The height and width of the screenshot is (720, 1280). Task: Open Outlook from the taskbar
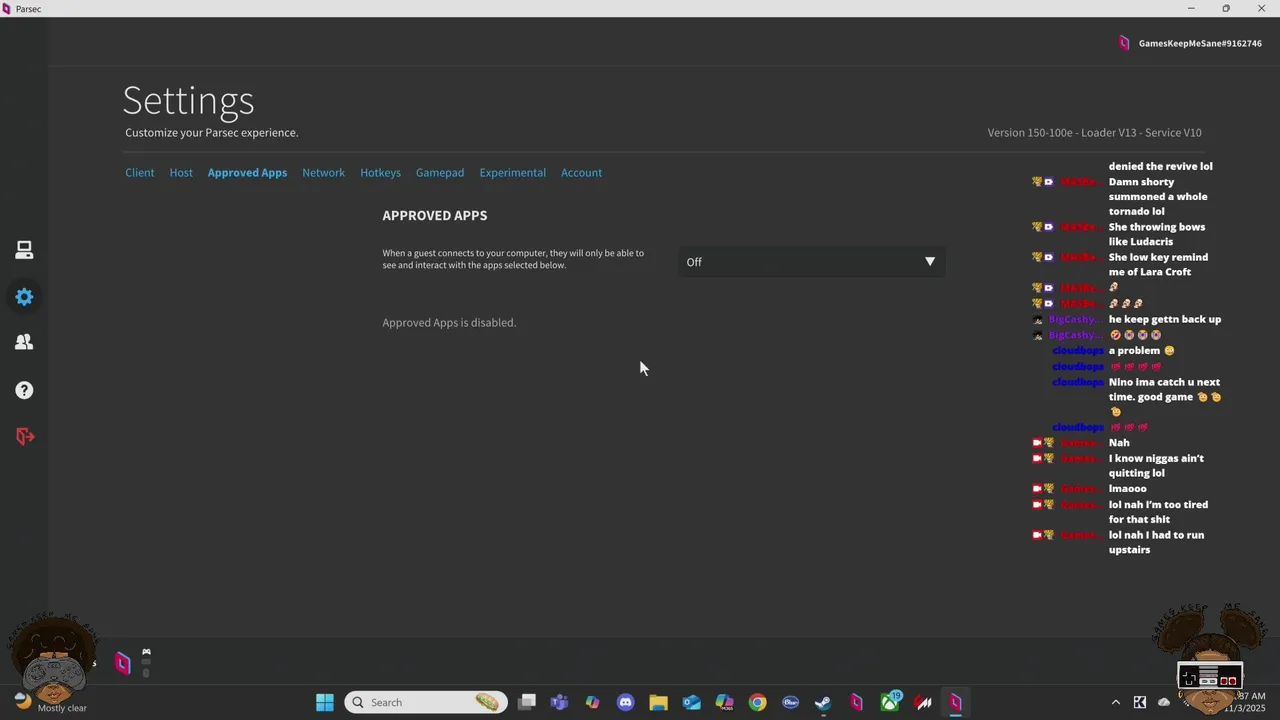tap(691, 702)
